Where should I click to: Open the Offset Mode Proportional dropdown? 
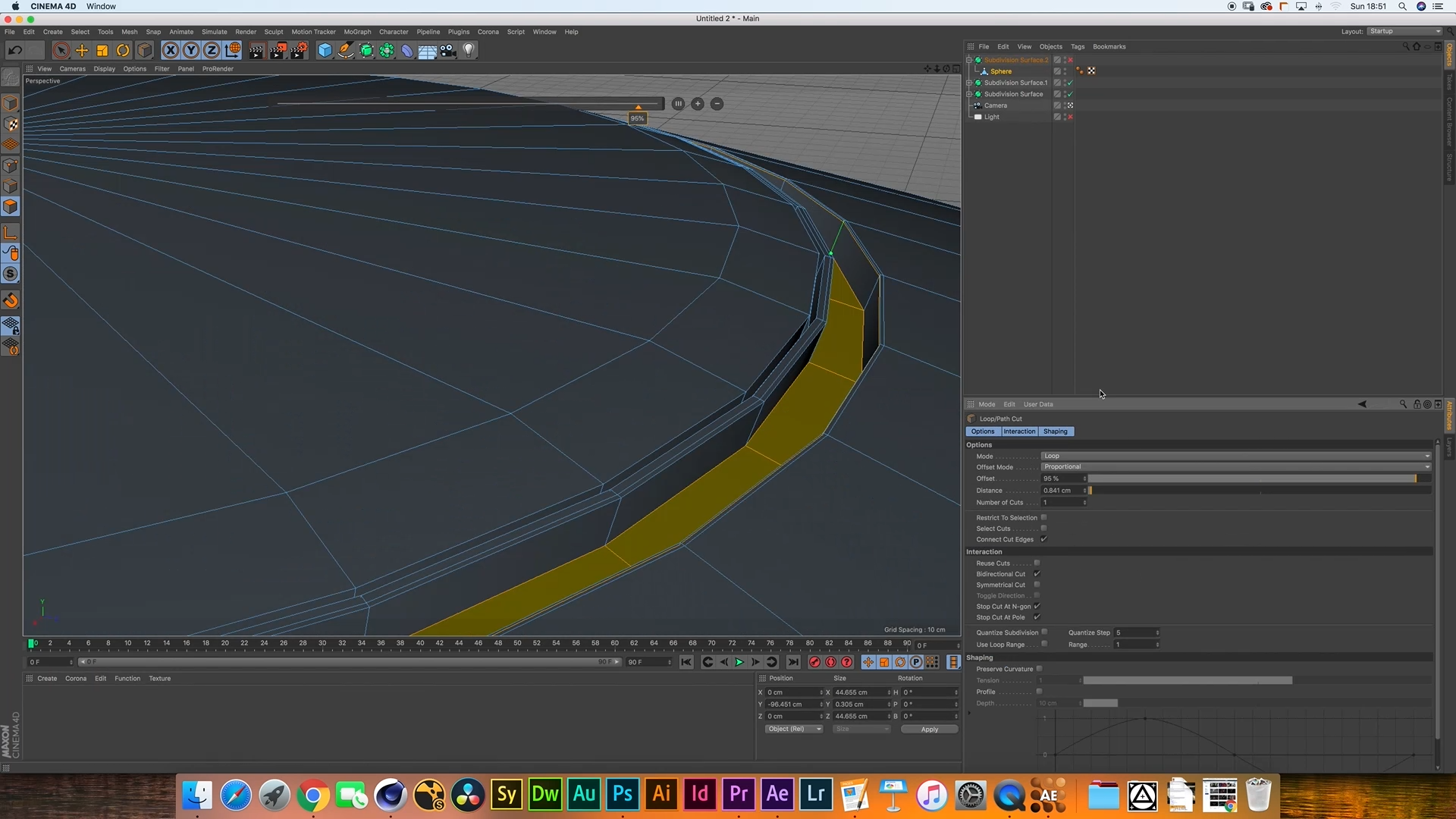[1235, 467]
